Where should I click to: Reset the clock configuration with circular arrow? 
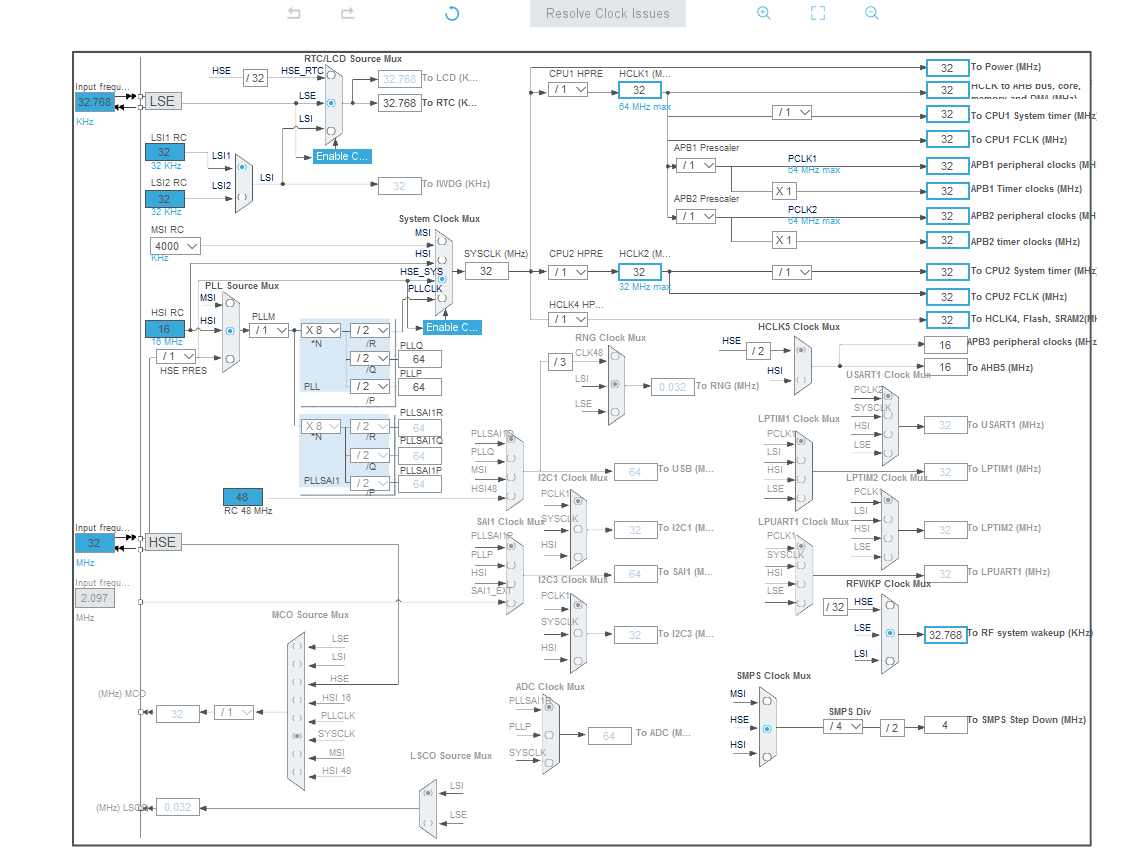click(x=451, y=13)
